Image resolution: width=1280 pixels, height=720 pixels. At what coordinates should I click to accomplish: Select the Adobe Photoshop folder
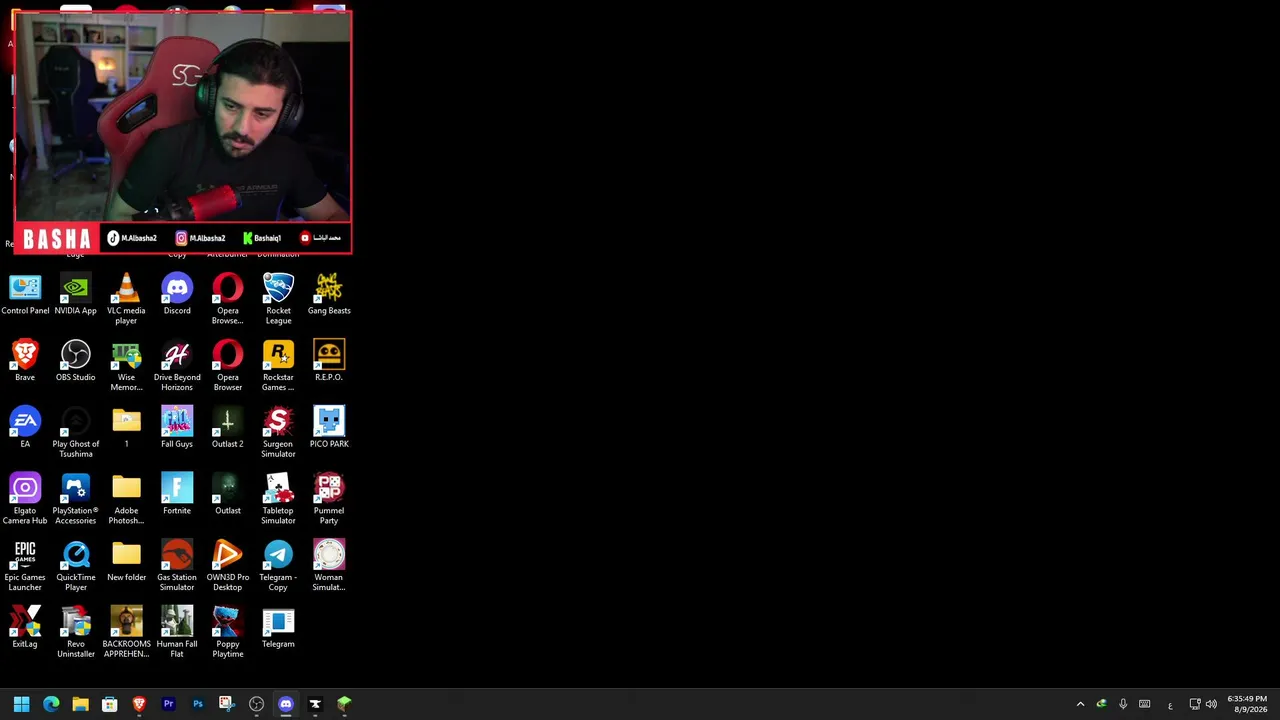pos(126,499)
